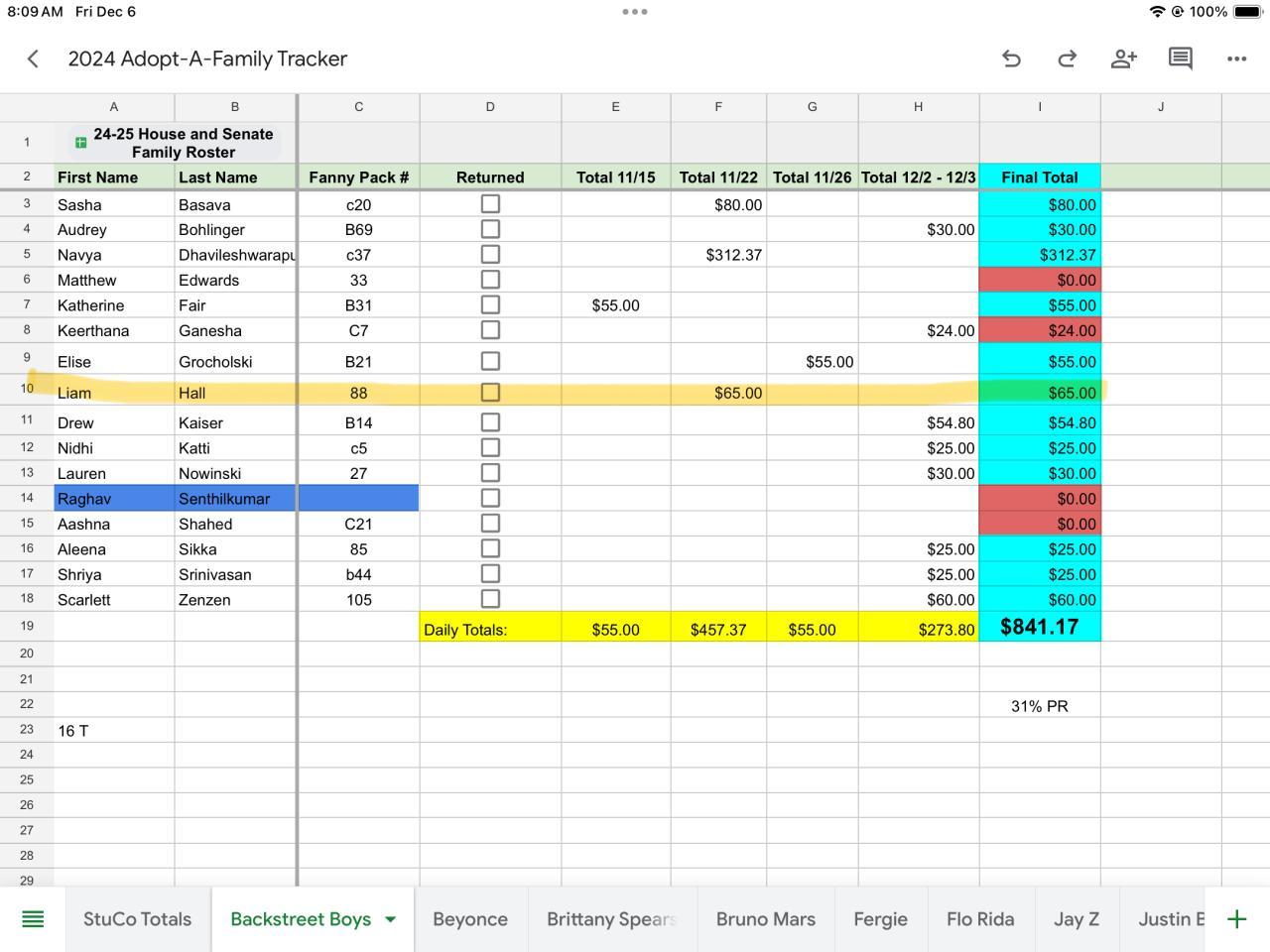Select the blue-filled Raghav name cell
This screenshot has width=1270, height=952.
(114, 498)
